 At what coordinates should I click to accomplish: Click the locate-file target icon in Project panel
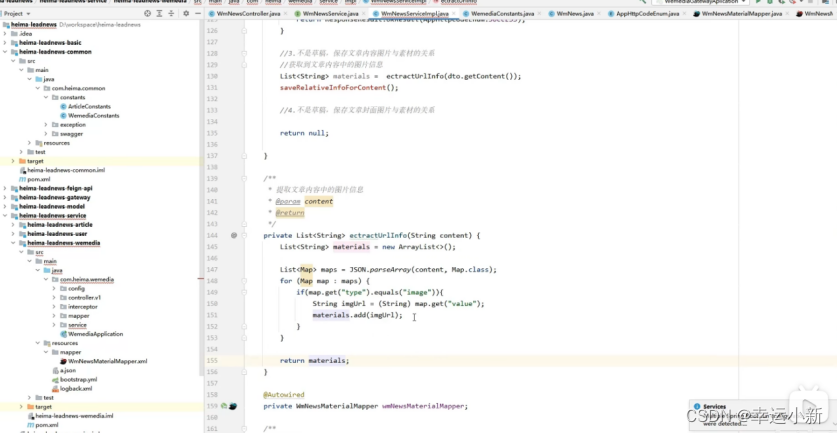pyautogui.click(x=148, y=13)
